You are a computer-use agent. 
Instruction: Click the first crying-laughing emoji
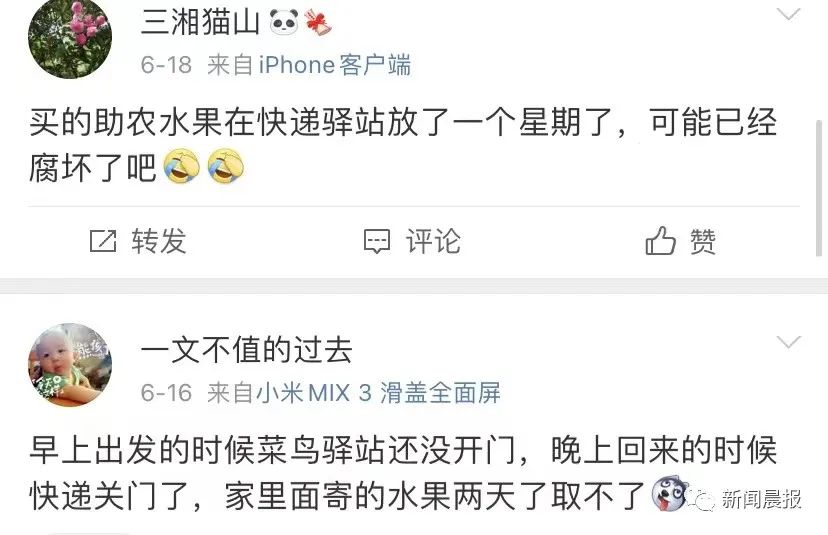[182, 166]
